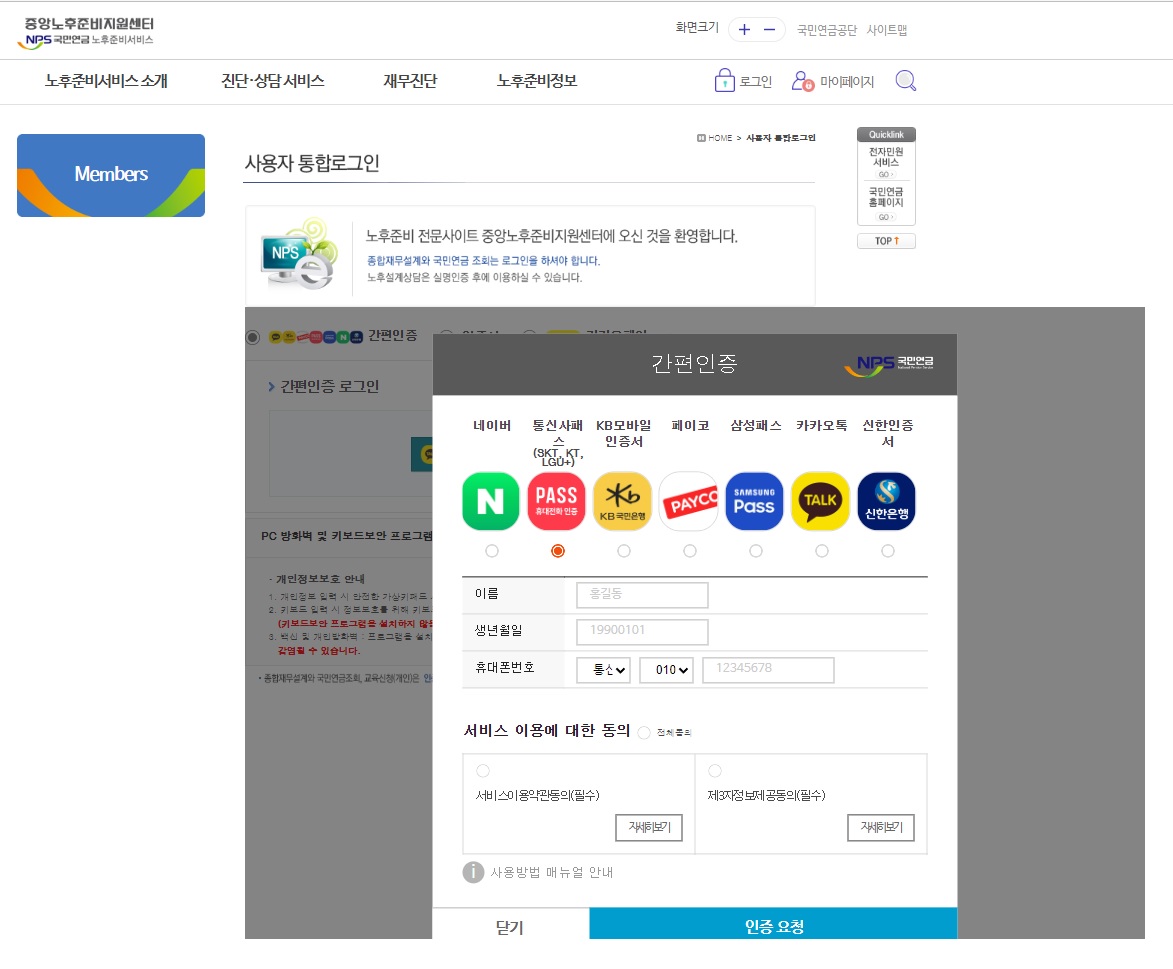Select the 카카오톡 authentication icon
The width and height of the screenshot is (1173, 969).
tap(820, 501)
